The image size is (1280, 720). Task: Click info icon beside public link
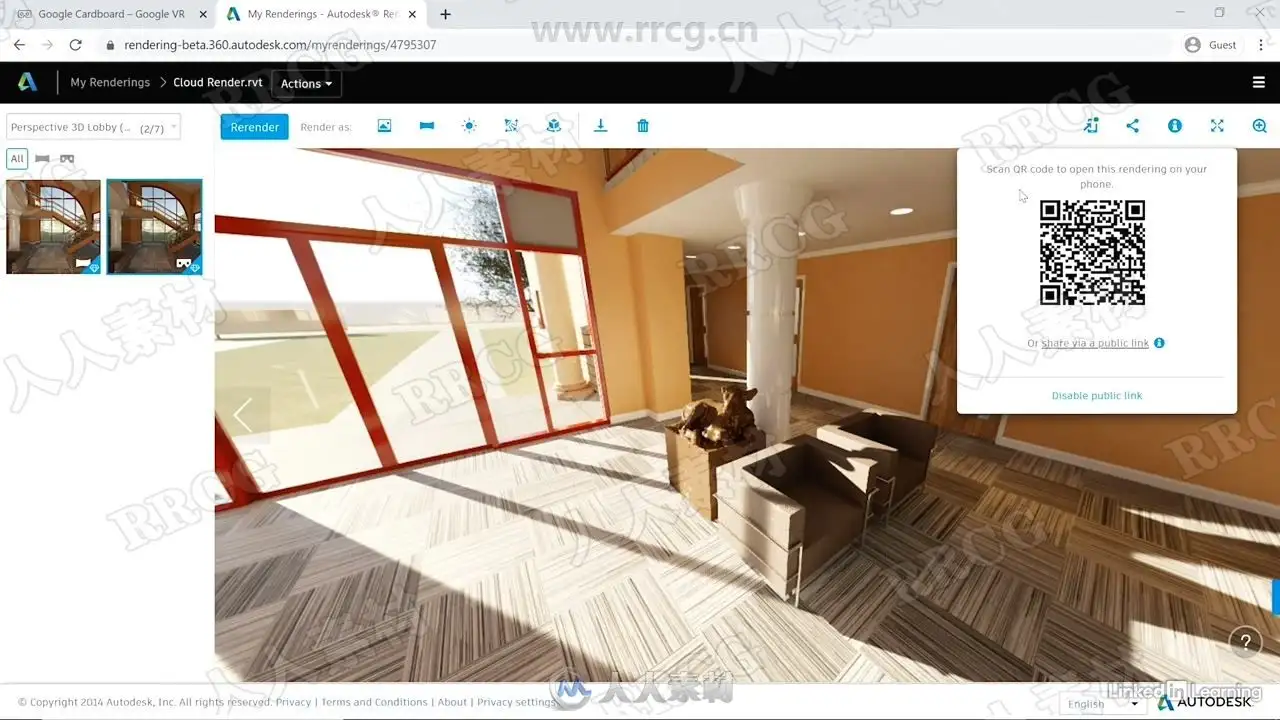(x=1159, y=343)
